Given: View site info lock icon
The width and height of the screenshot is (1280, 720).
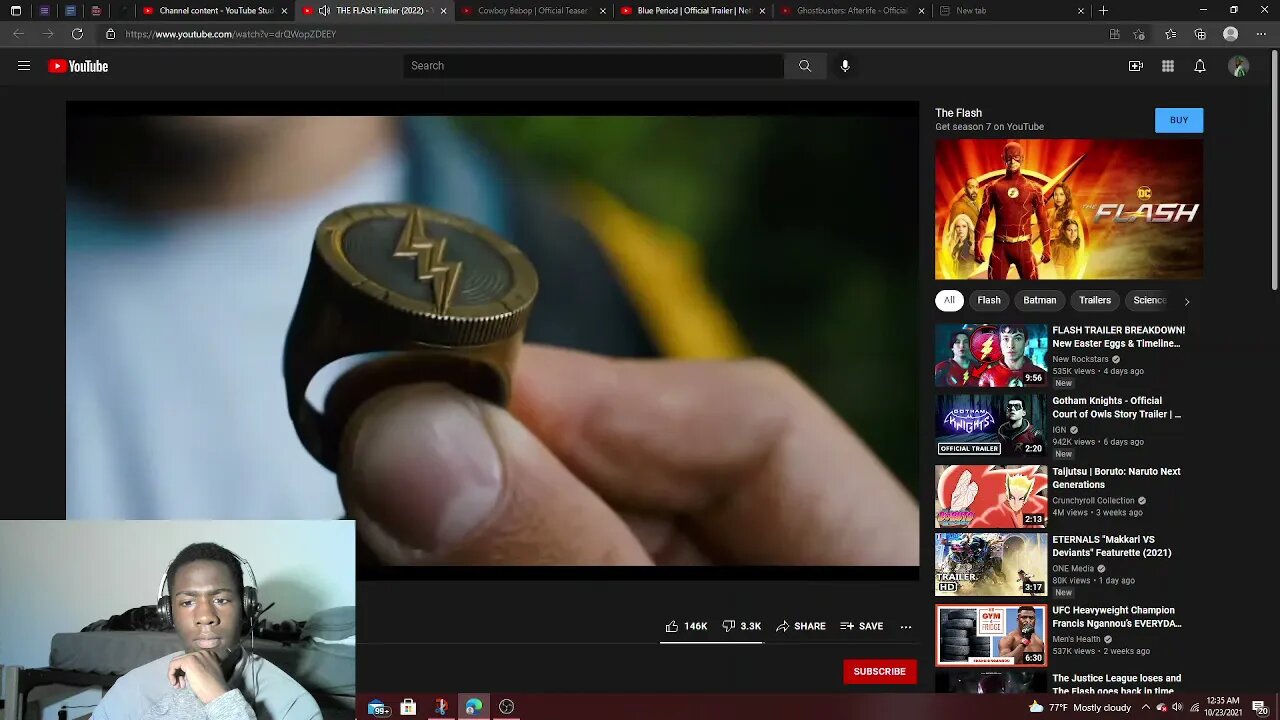Looking at the screenshot, I should pos(110,34).
